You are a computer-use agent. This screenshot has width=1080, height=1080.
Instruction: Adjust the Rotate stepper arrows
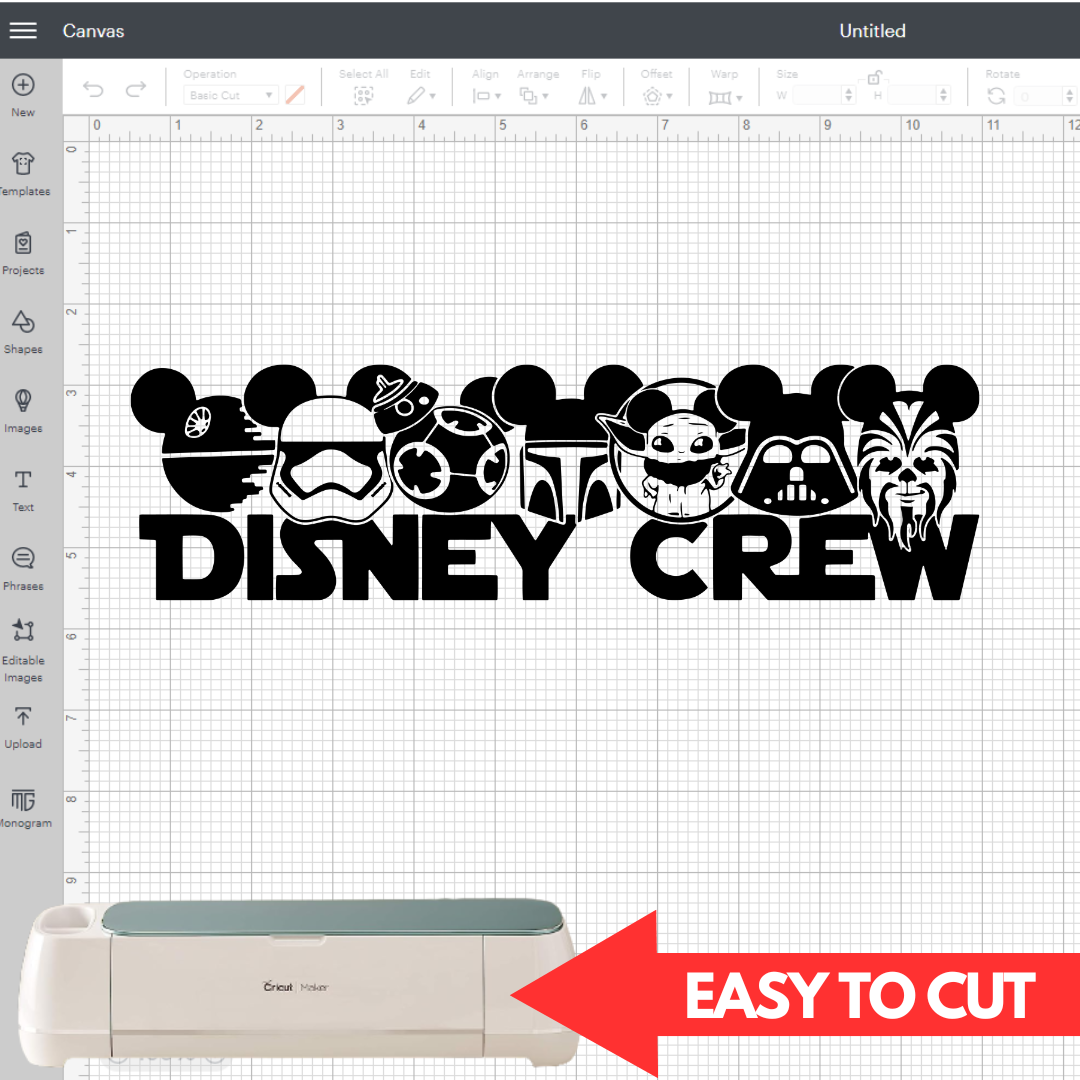click(1069, 96)
